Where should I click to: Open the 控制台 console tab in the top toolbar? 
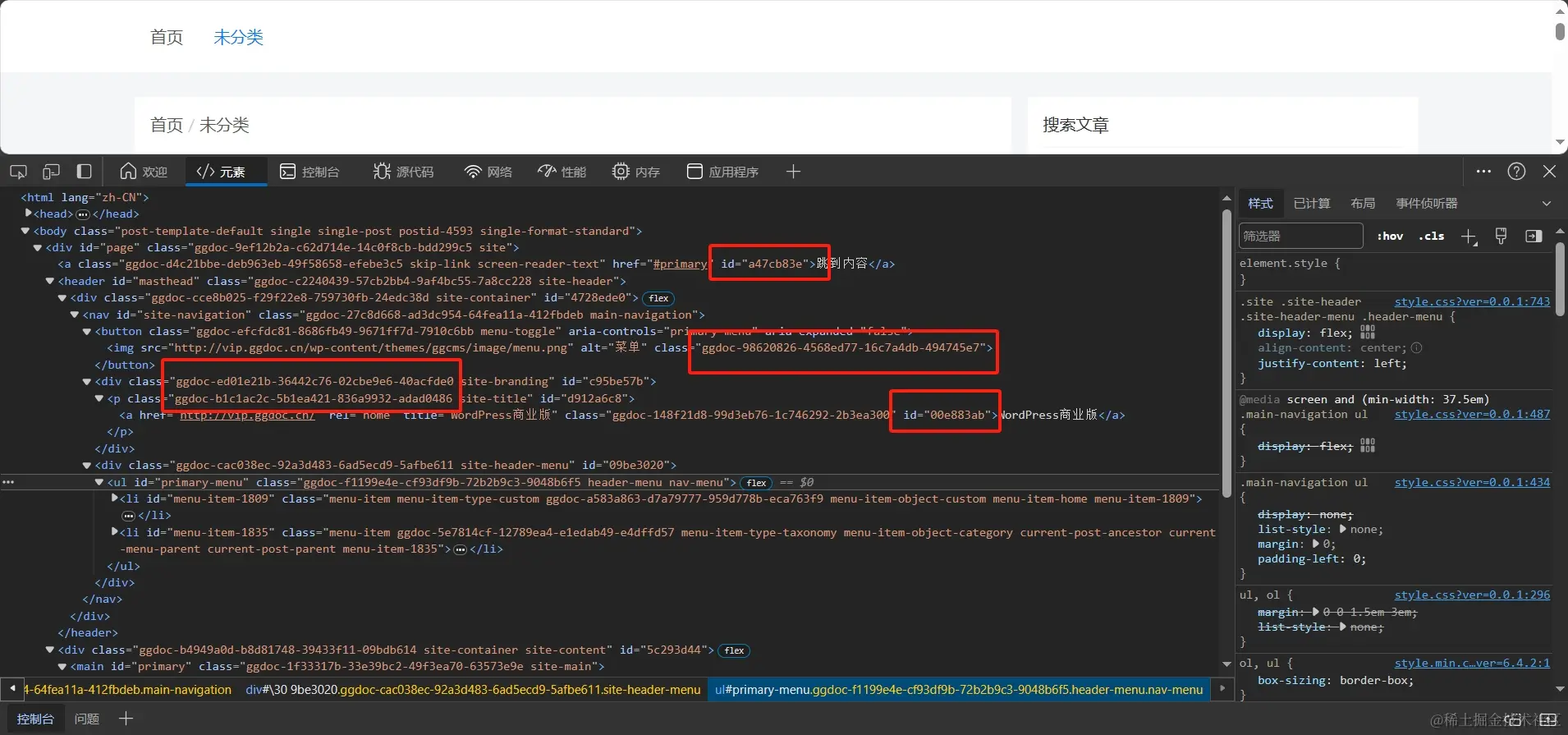point(309,172)
